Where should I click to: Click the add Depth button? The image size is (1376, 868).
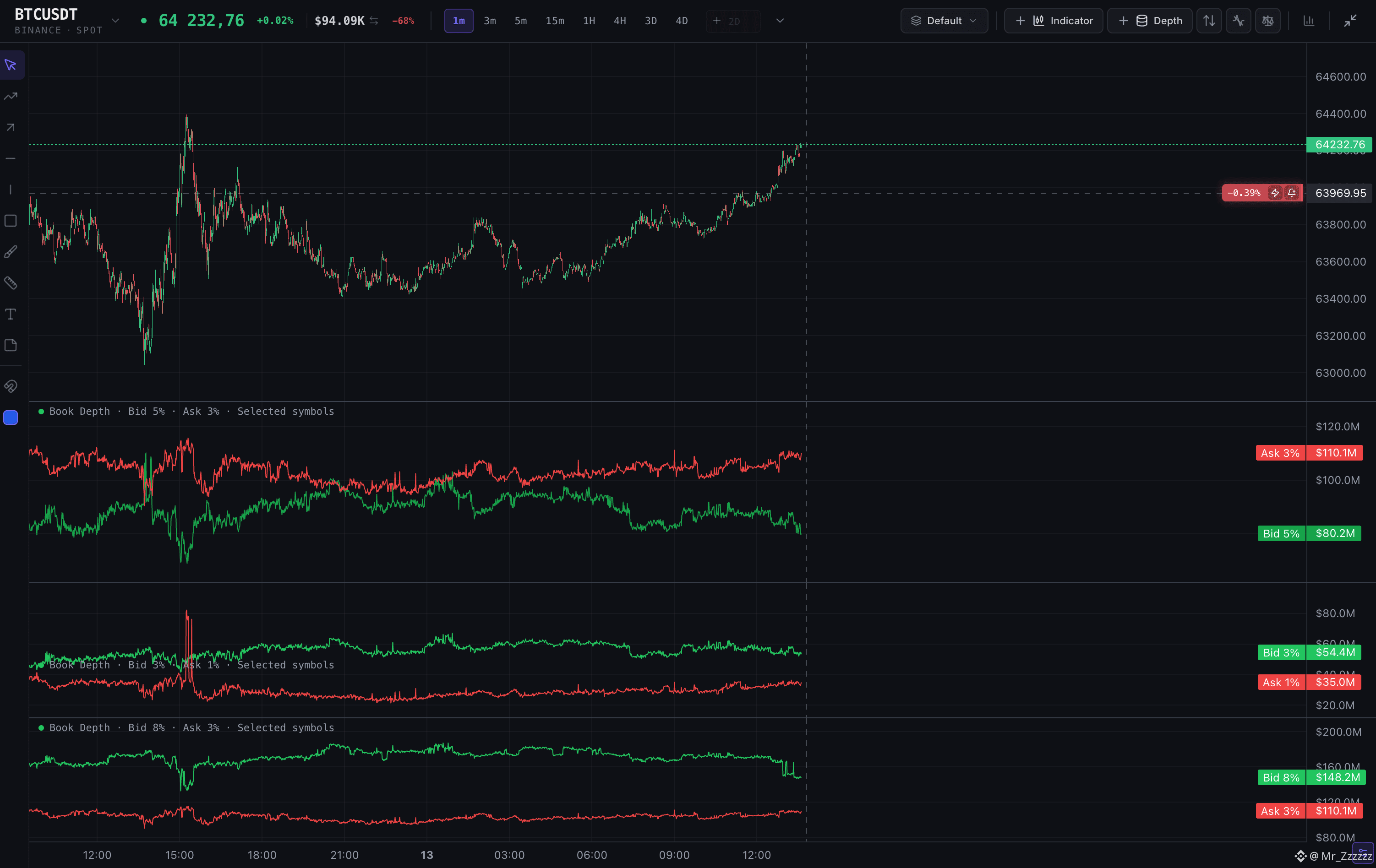1150,21
